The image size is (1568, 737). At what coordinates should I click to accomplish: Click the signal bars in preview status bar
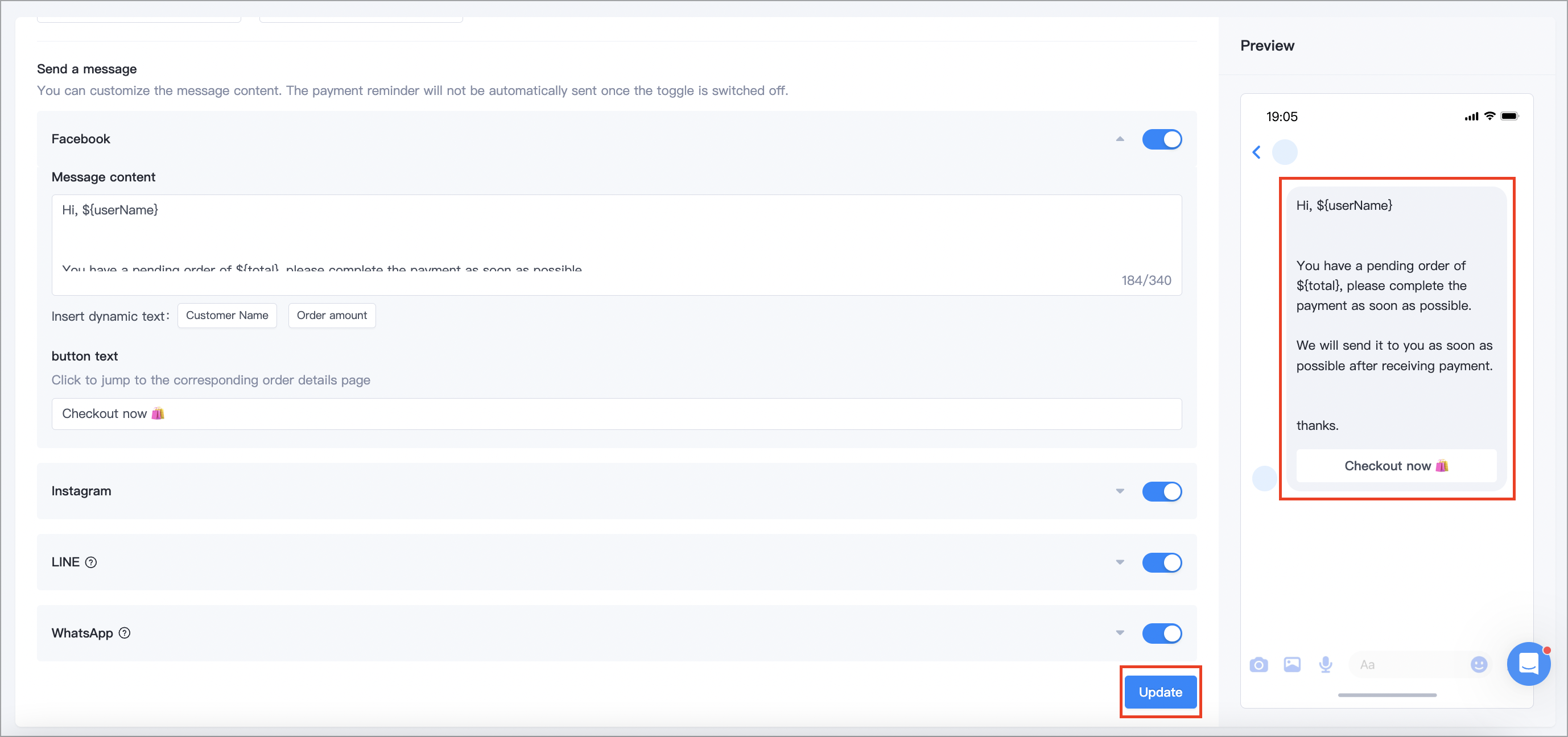(x=1471, y=116)
